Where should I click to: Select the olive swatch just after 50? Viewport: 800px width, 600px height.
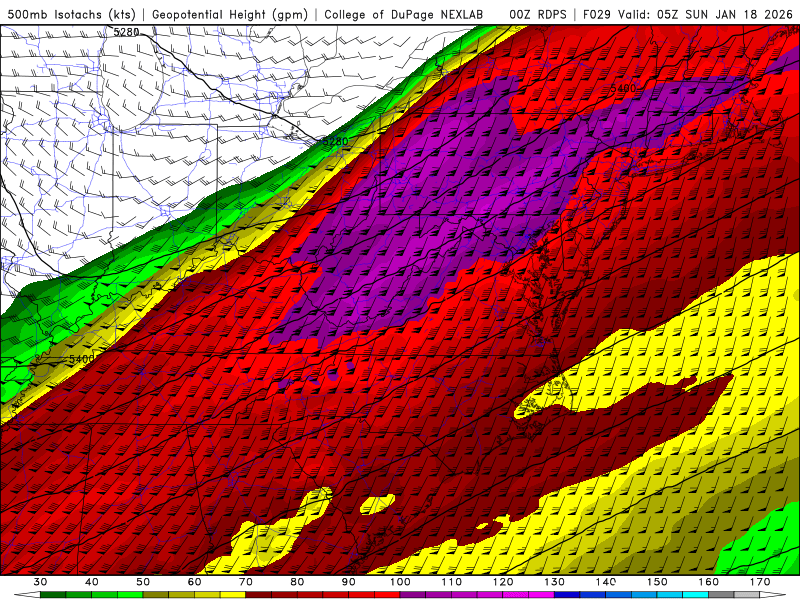(x=156, y=595)
